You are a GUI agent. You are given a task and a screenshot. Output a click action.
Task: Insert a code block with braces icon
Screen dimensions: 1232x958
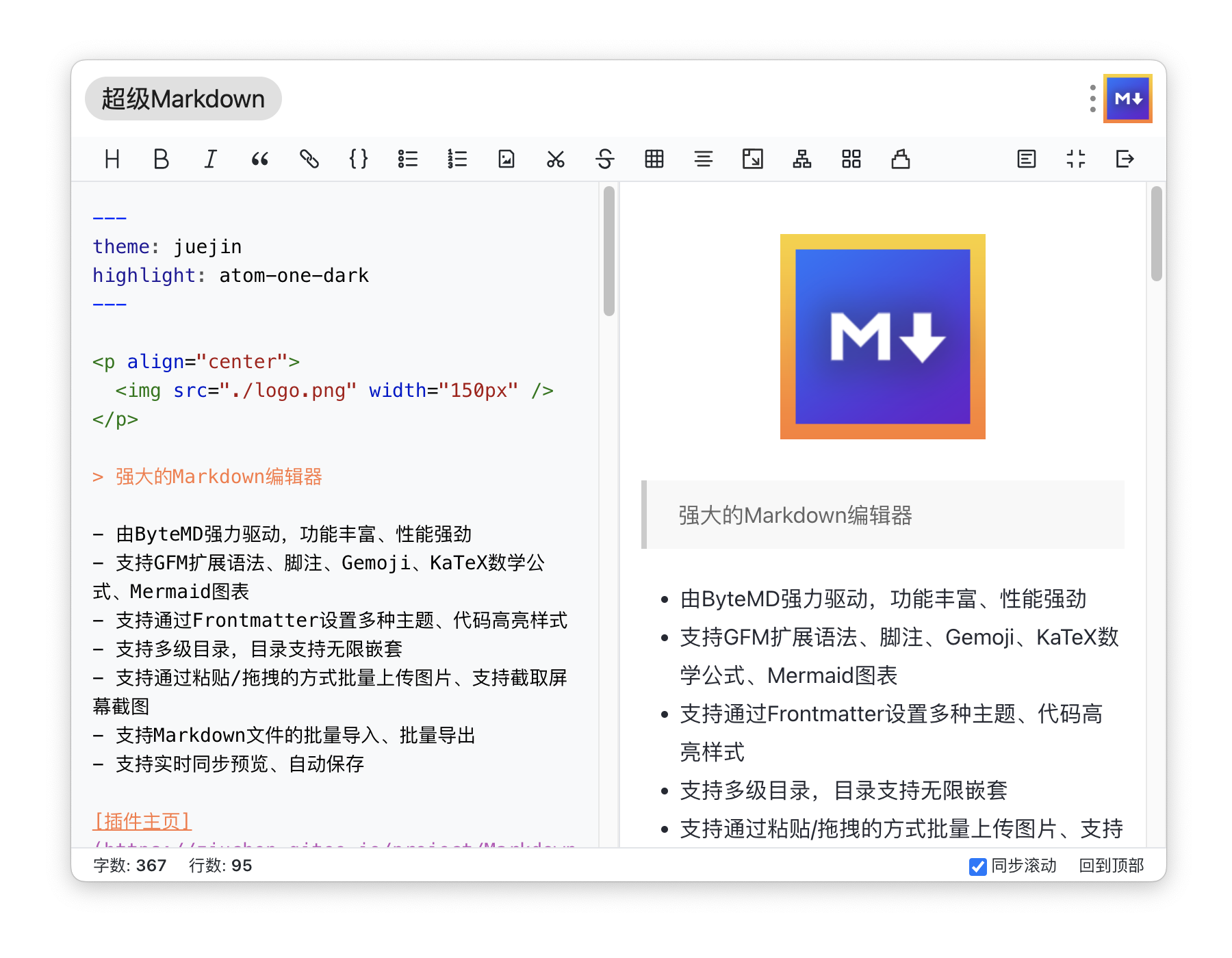(359, 159)
